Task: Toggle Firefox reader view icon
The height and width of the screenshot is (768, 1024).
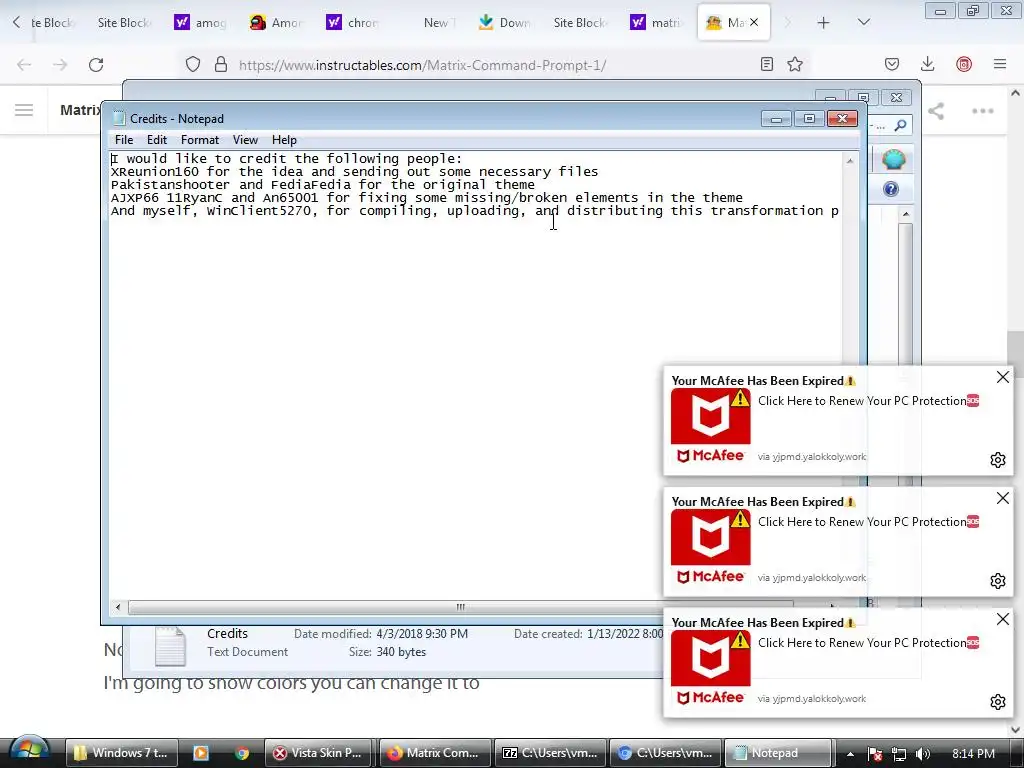Action: 767,64
